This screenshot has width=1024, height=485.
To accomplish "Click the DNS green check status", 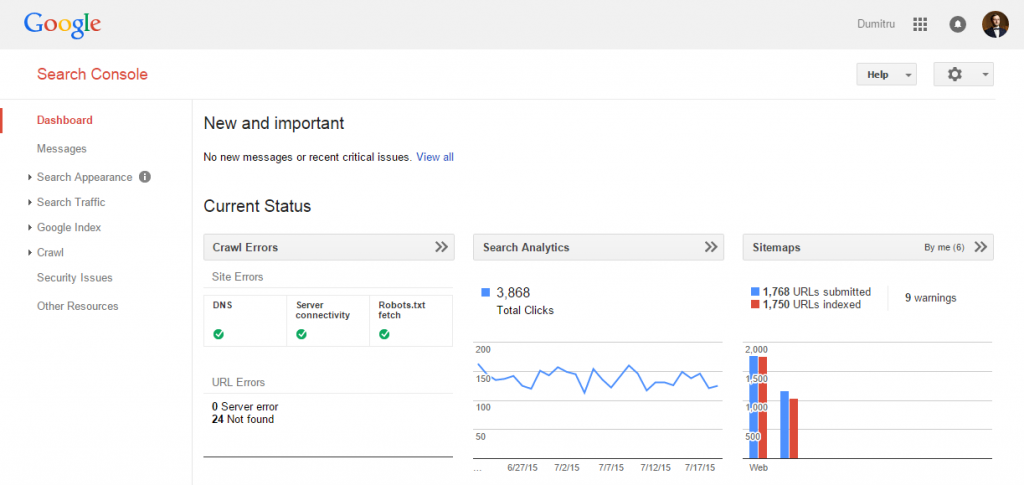I will [218, 334].
